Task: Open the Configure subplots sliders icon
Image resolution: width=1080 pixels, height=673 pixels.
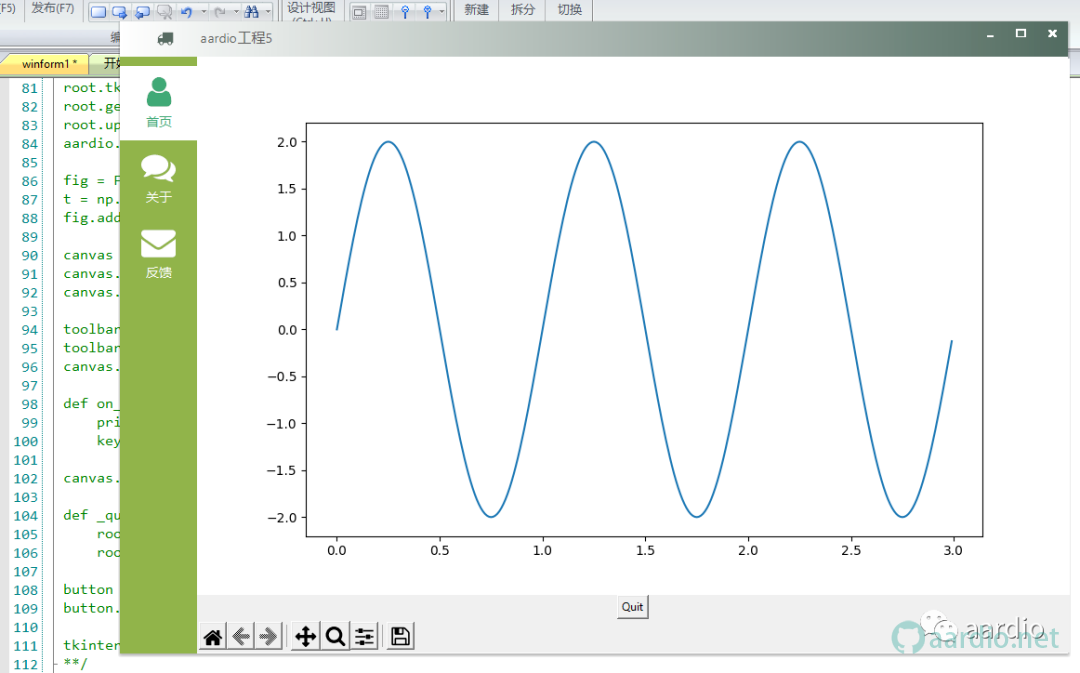Action: [x=364, y=637]
